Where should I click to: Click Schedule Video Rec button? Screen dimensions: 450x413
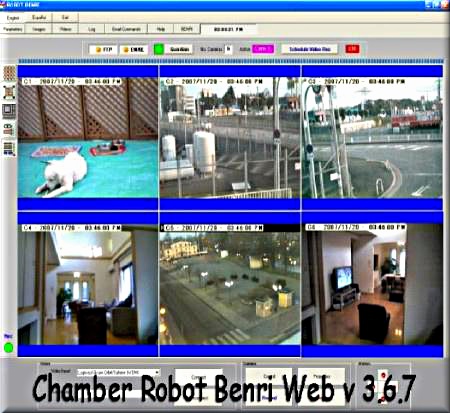tap(310, 49)
